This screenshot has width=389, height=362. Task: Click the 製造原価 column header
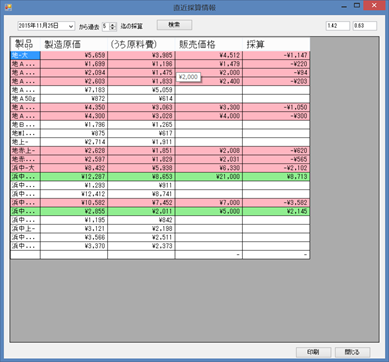74,44
